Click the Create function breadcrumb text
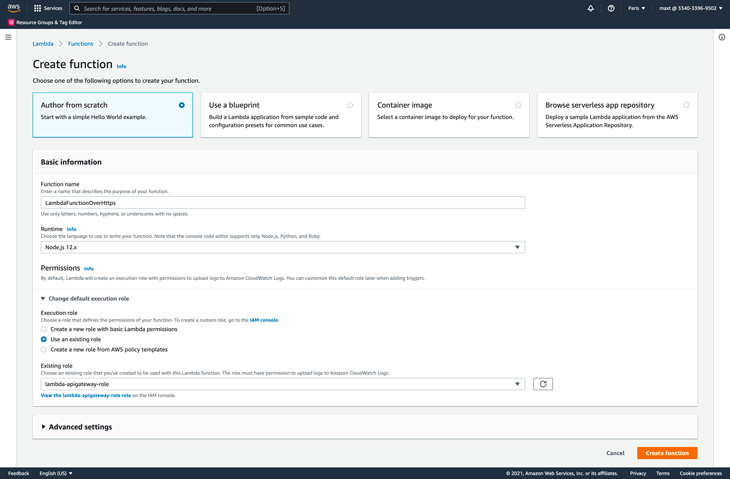Viewport: 730px width, 479px height. (128, 44)
